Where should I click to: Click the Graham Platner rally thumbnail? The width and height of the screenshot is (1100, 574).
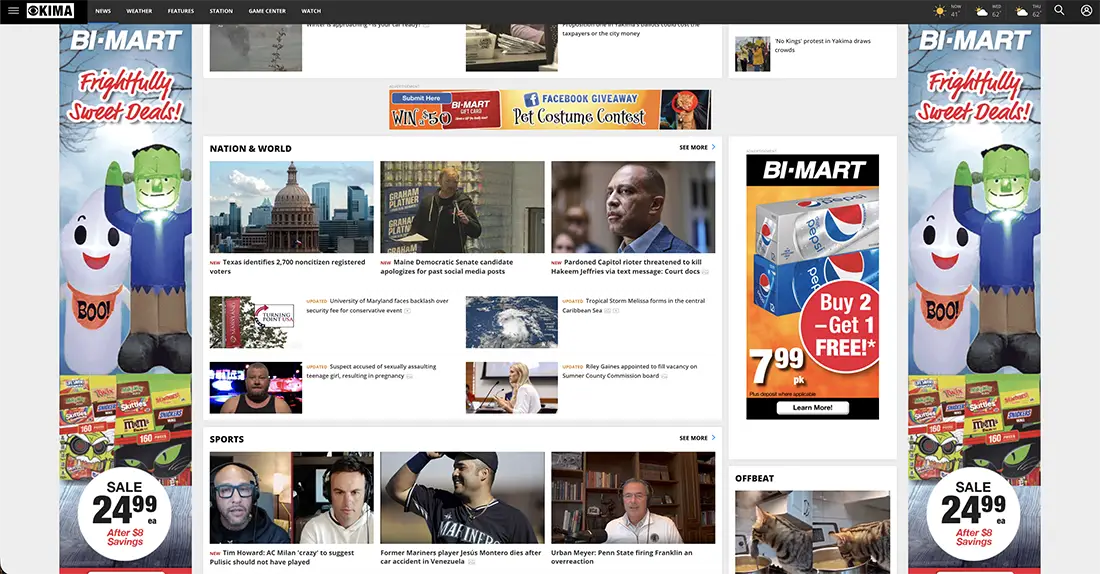[x=462, y=207]
